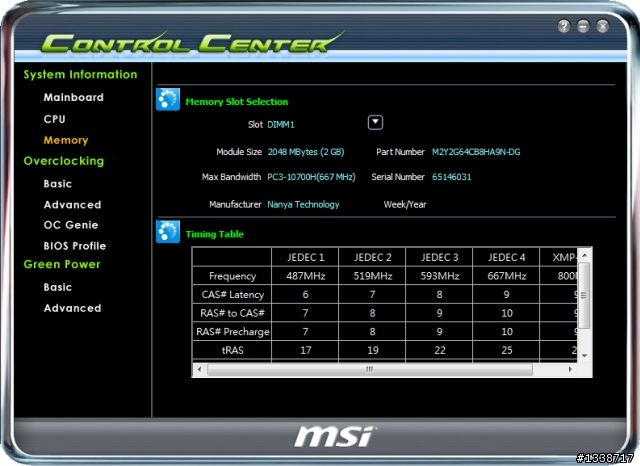This screenshot has width=640, height=466.
Task: Click the timing table scroll up arrow
Action: 584,255
